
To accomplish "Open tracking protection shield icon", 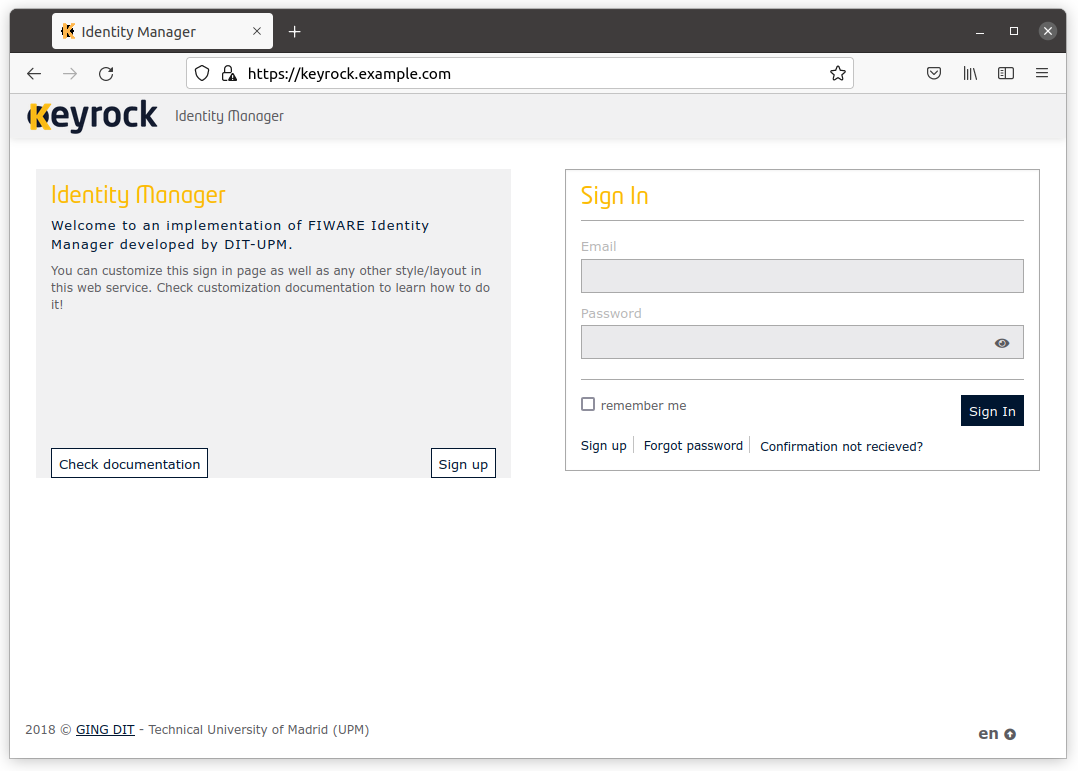I will point(202,74).
